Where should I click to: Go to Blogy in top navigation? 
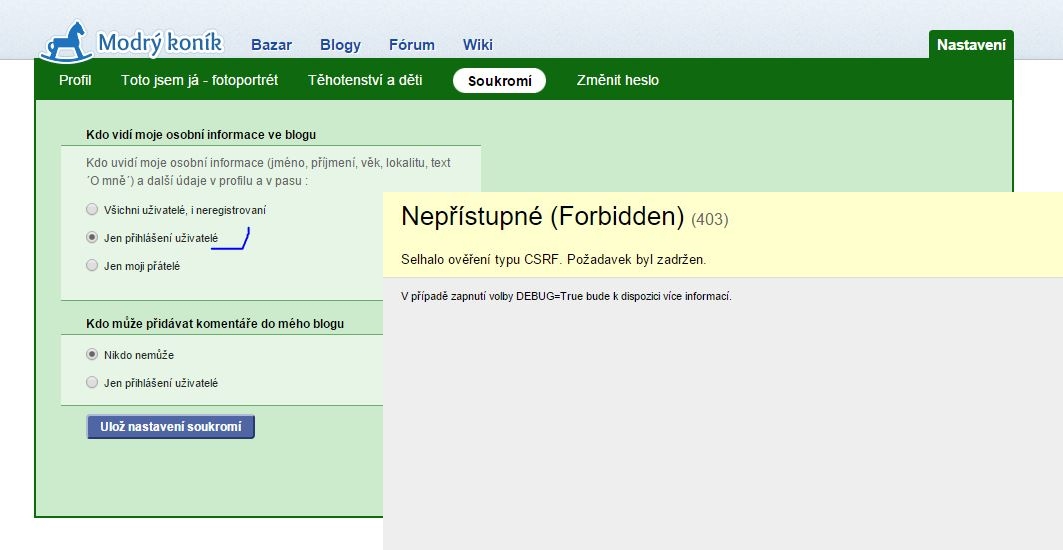click(x=340, y=45)
